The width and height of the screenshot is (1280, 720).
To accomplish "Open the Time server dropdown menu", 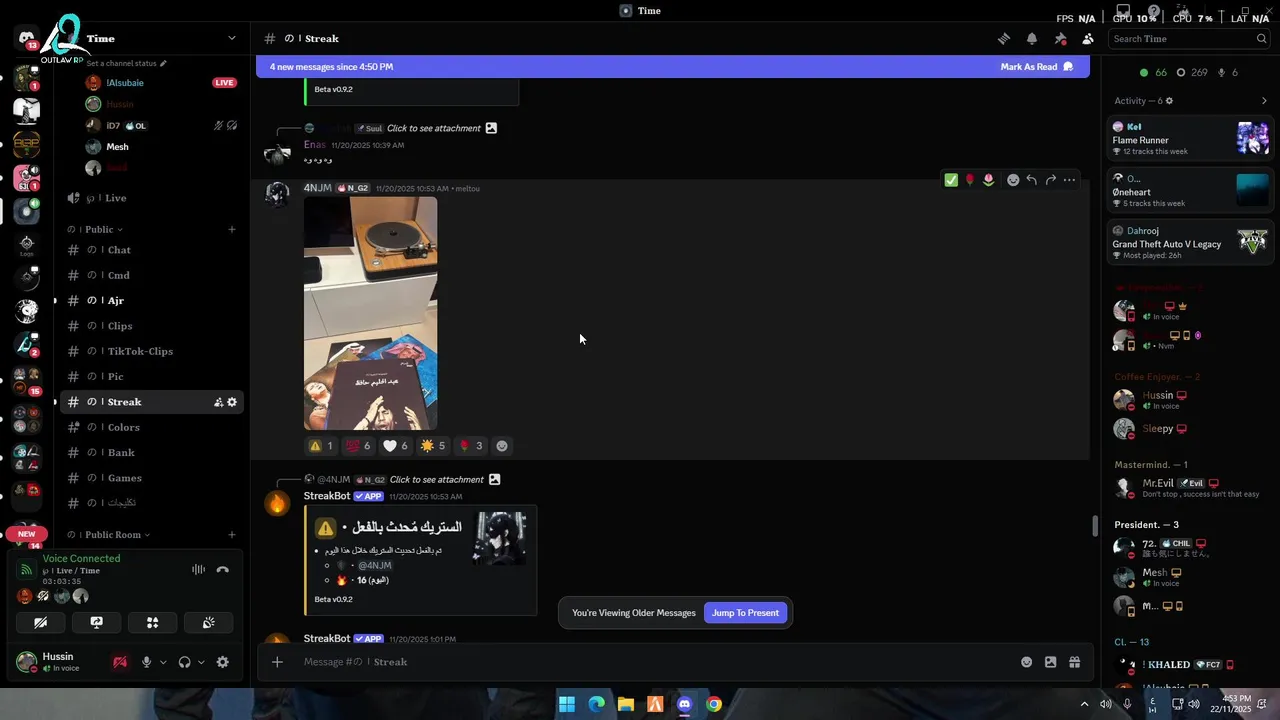I will click(x=232, y=38).
